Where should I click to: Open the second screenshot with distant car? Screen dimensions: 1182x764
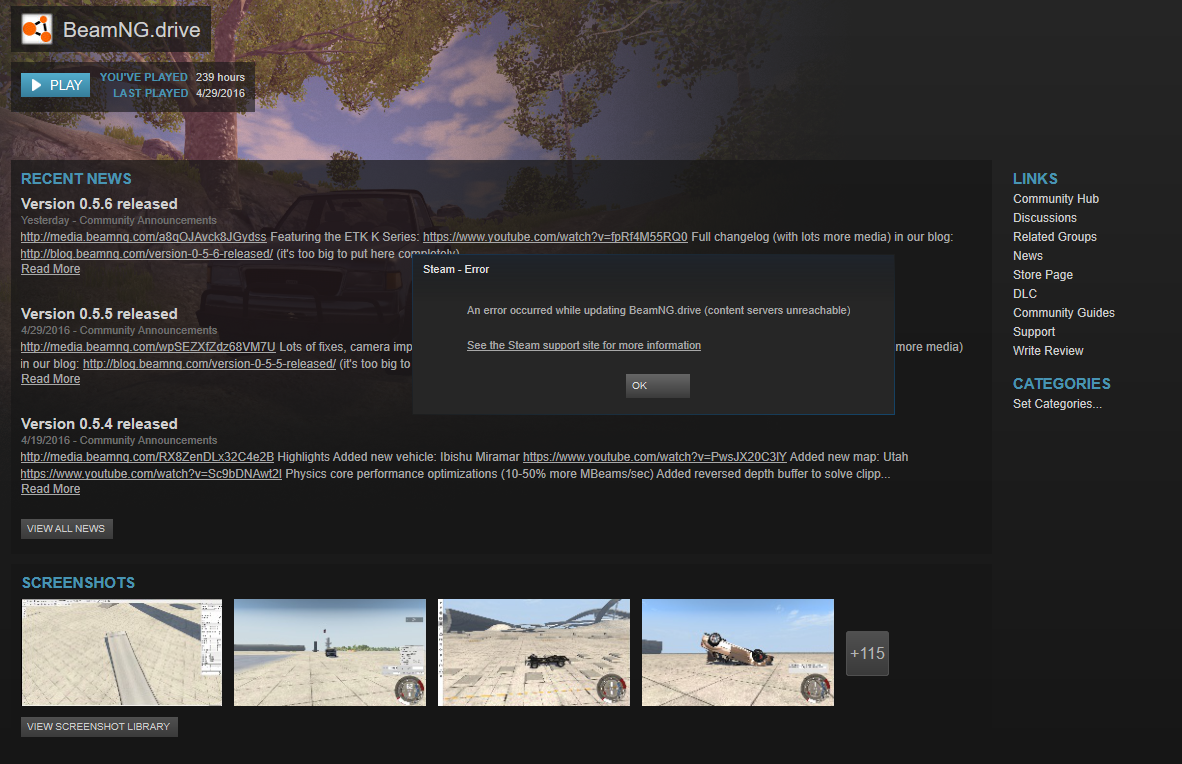[x=330, y=652]
